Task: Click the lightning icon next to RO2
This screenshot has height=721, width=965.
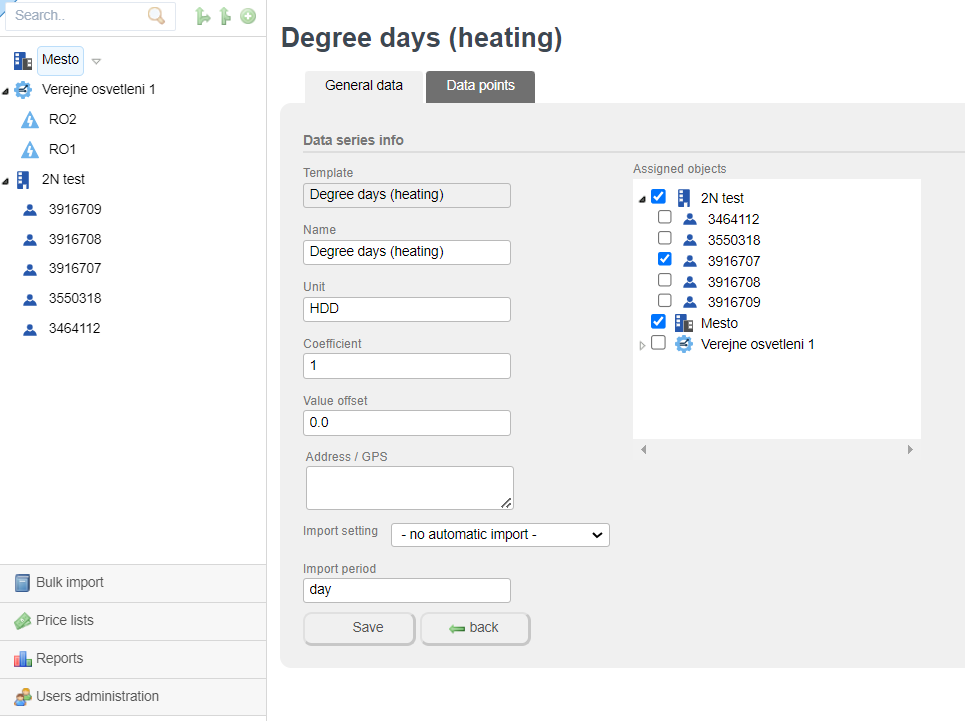Action: (30, 120)
